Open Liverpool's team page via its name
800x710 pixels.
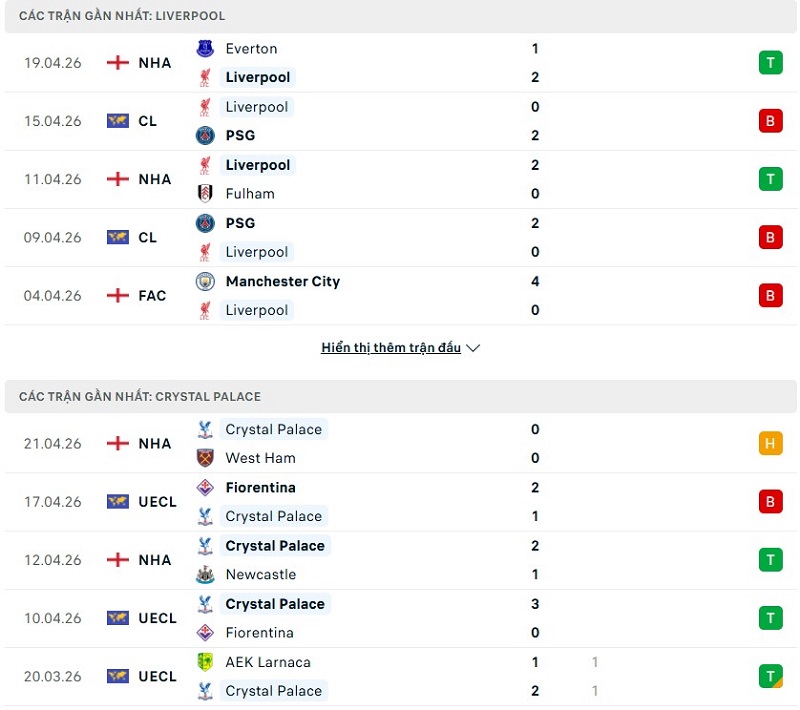258,77
